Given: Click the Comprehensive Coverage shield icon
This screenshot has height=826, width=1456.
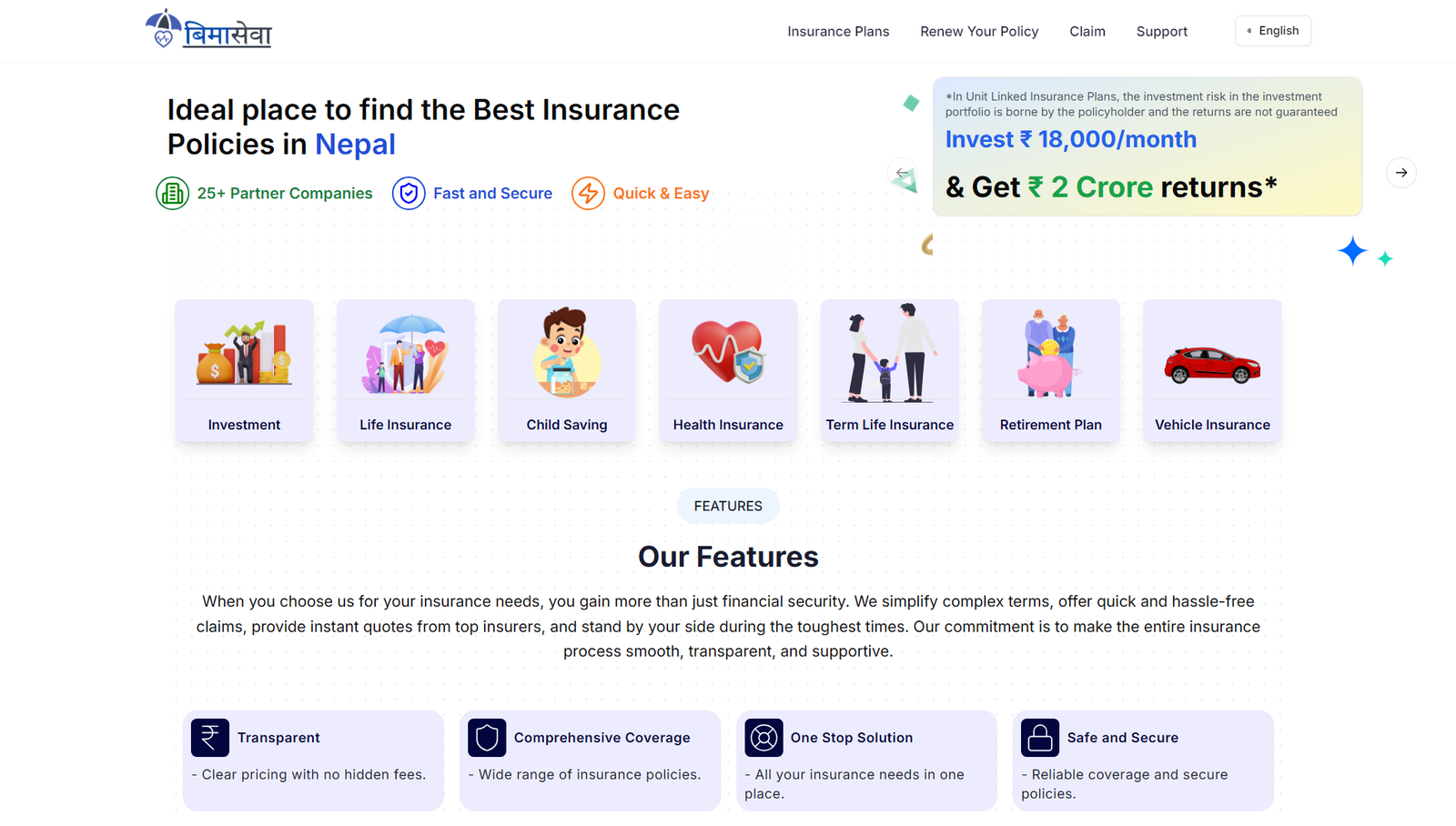Looking at the screenshot, I should [487, 738].
